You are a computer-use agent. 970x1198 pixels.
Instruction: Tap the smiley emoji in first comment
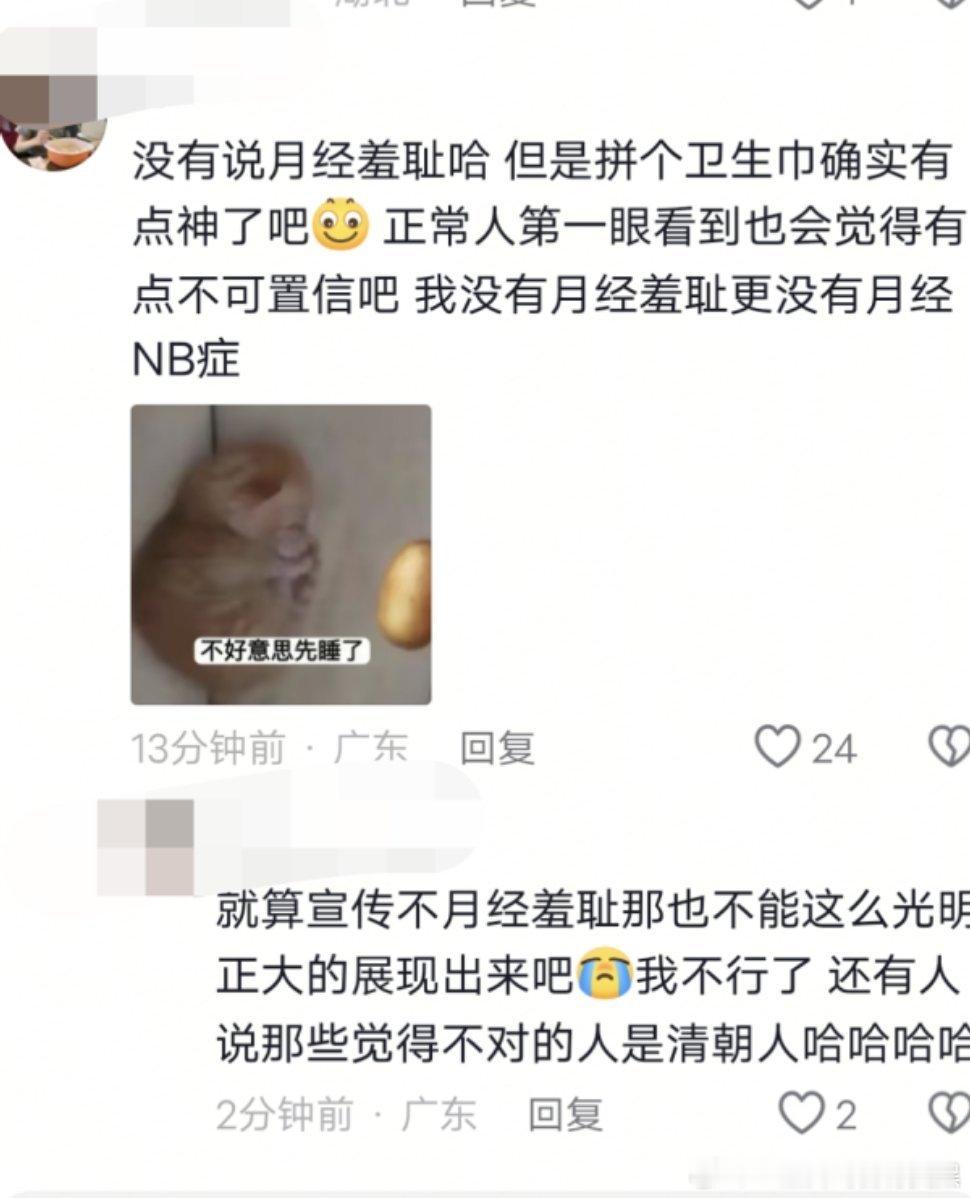click(341, 225)
